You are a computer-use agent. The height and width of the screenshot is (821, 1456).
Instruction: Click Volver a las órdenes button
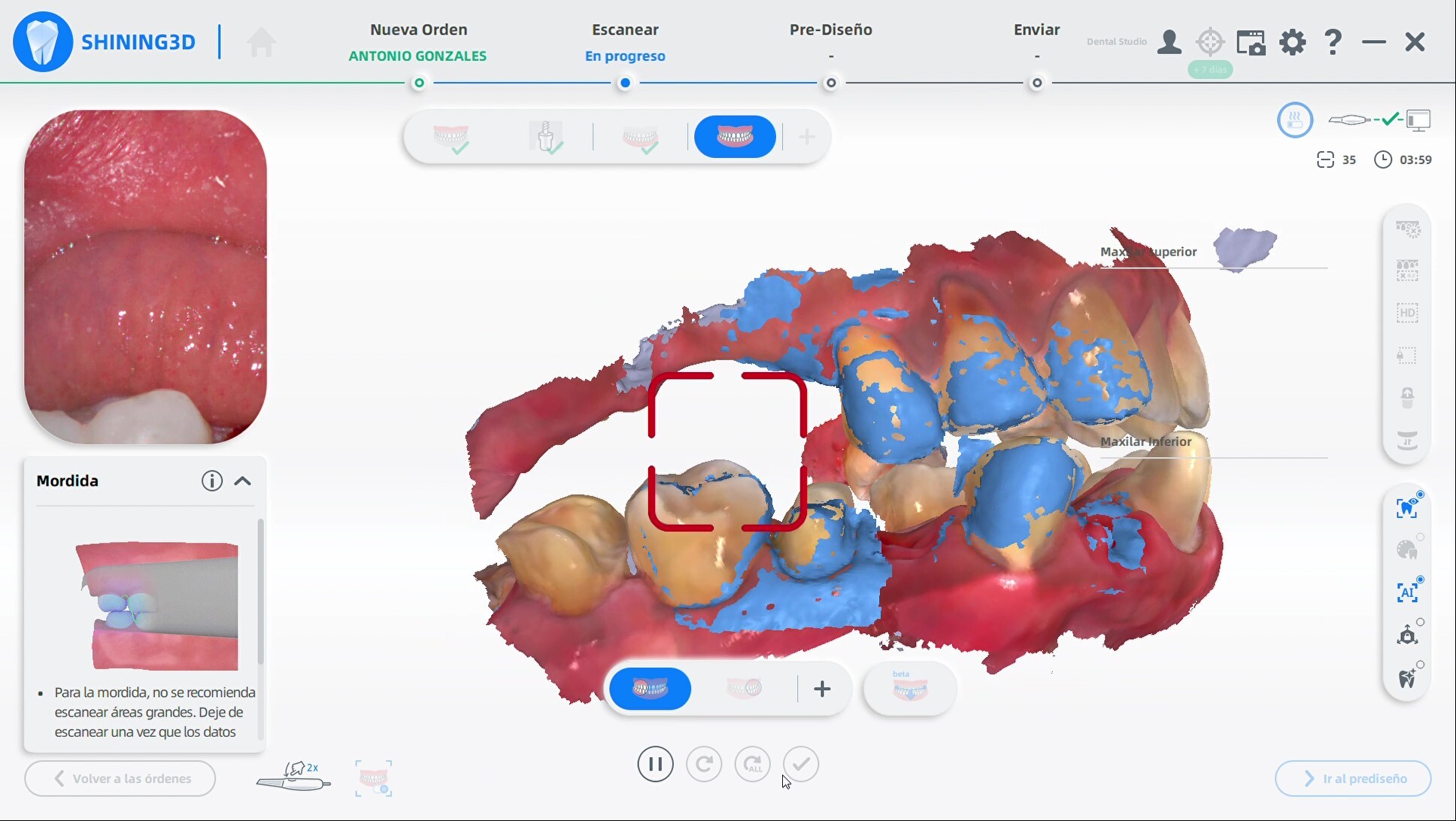click(x=120, y=778)
